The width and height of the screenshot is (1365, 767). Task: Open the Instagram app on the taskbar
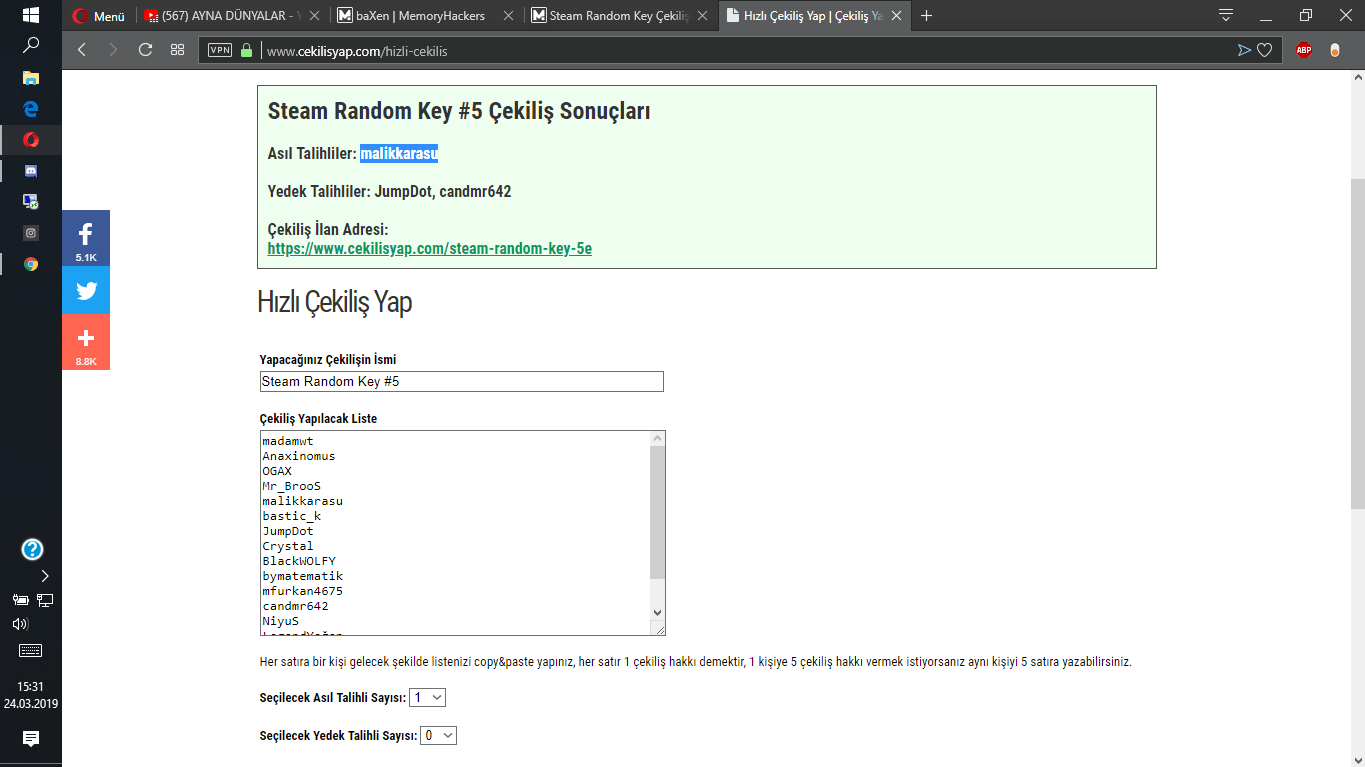pos(31,233)
